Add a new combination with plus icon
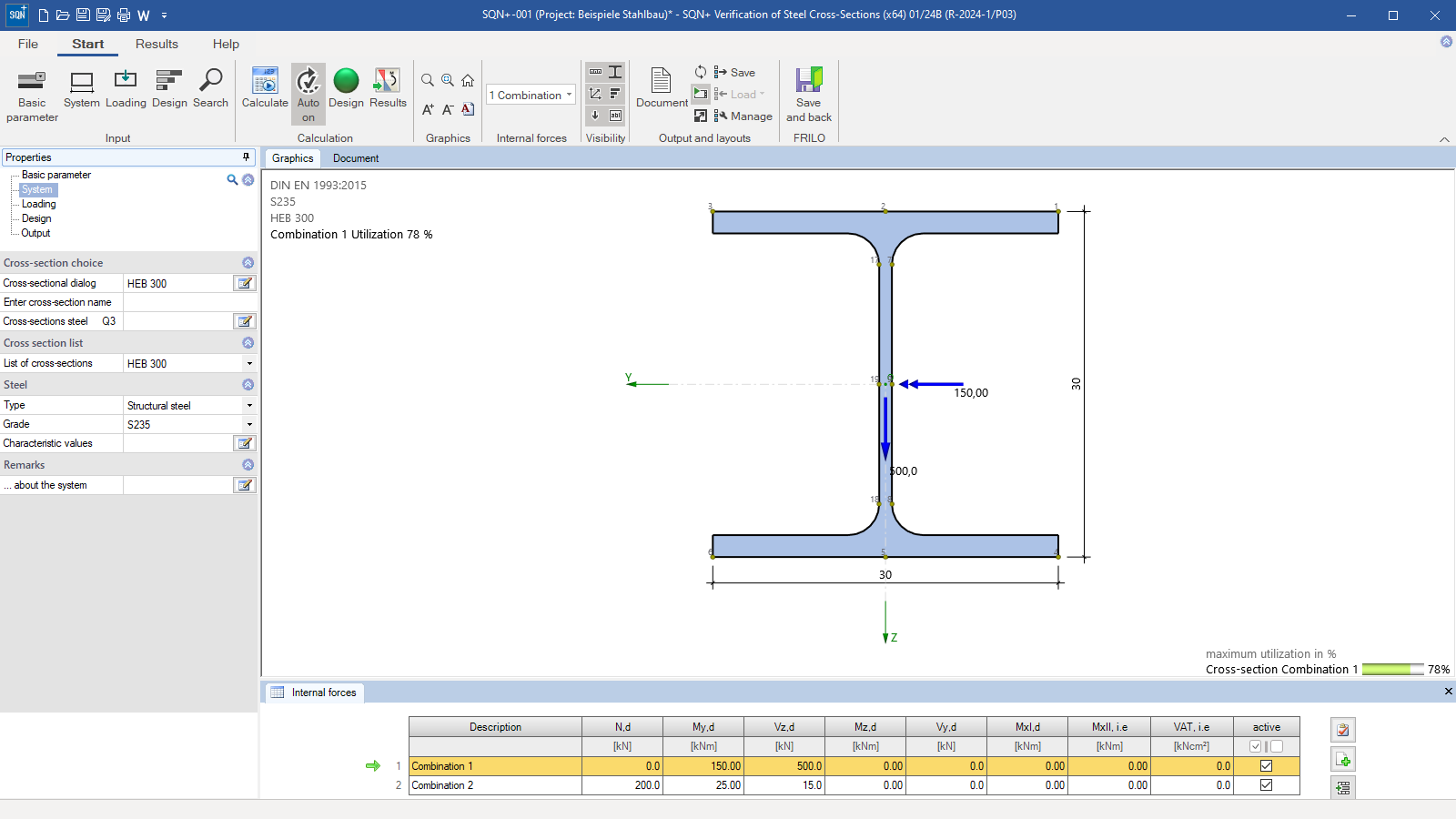 coord(1343,759)
